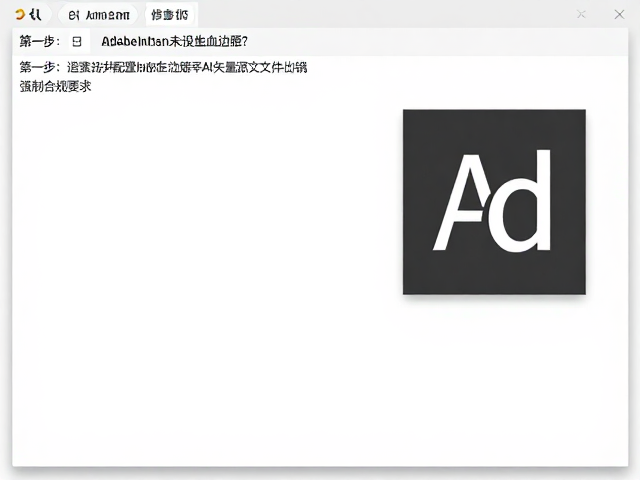The height and width of the screenshot is (480, 640).
Task: Click the 第一步 heading question text
Action: (x=174, y=41)
